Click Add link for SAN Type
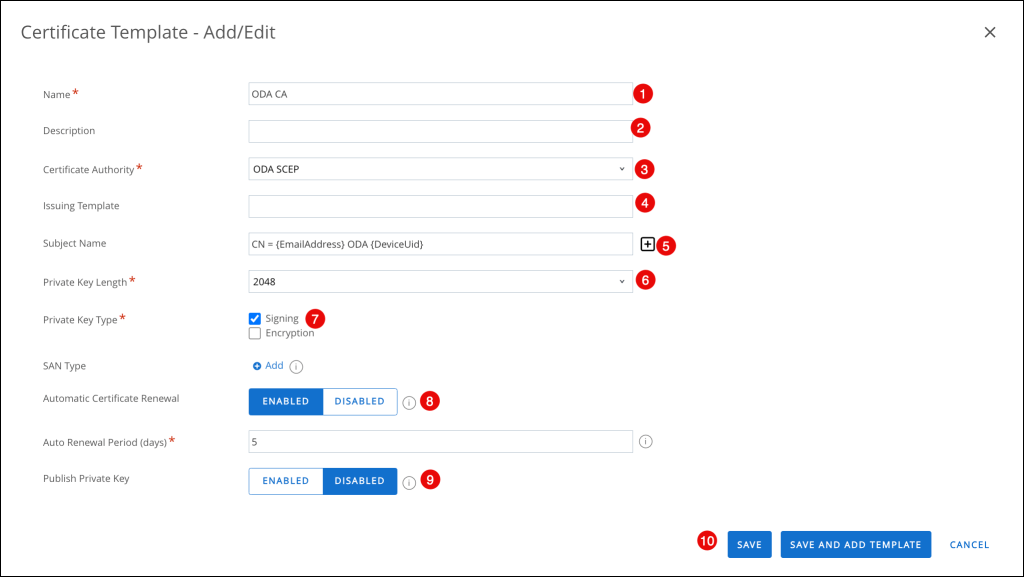This screenshot has width=1024, height=577. coord(268,366)
